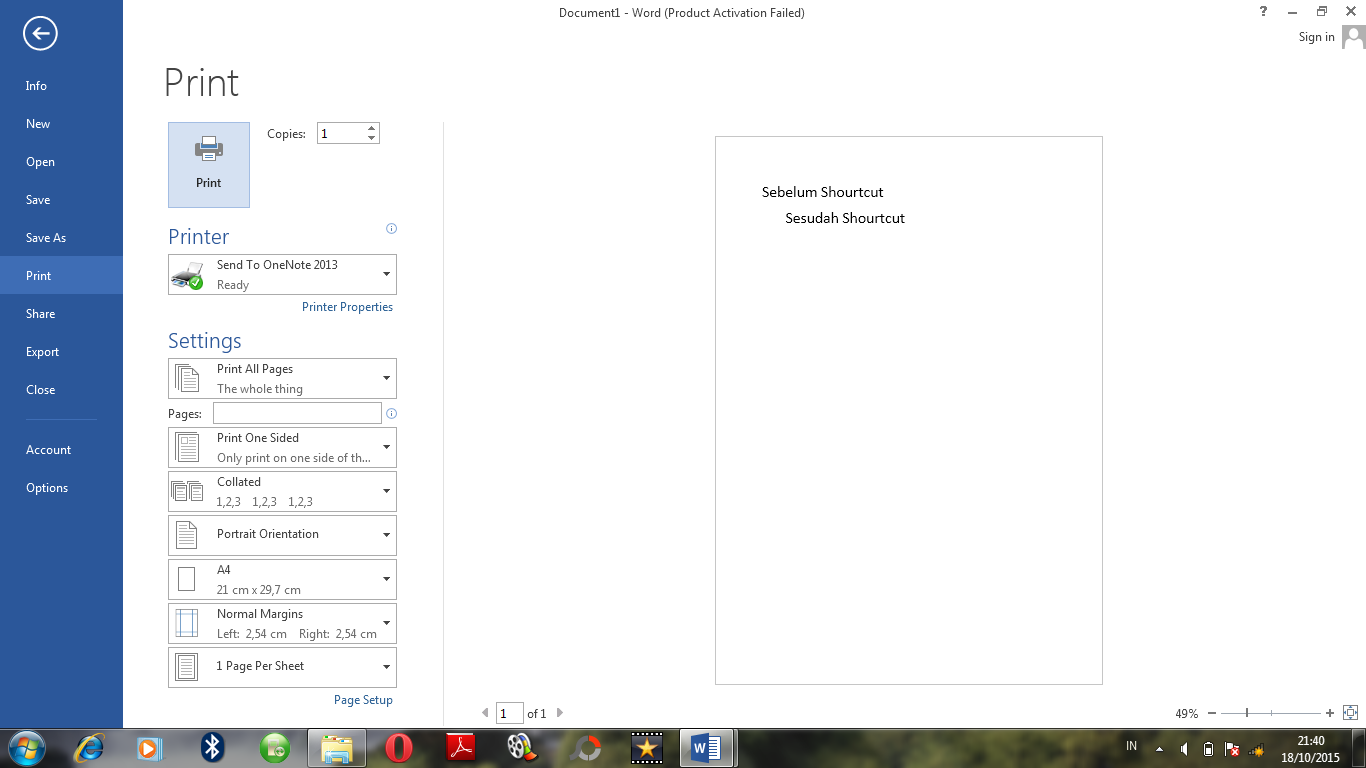Select Save As in the left menu
The image size is (1366, 768).
coord(46,238)
